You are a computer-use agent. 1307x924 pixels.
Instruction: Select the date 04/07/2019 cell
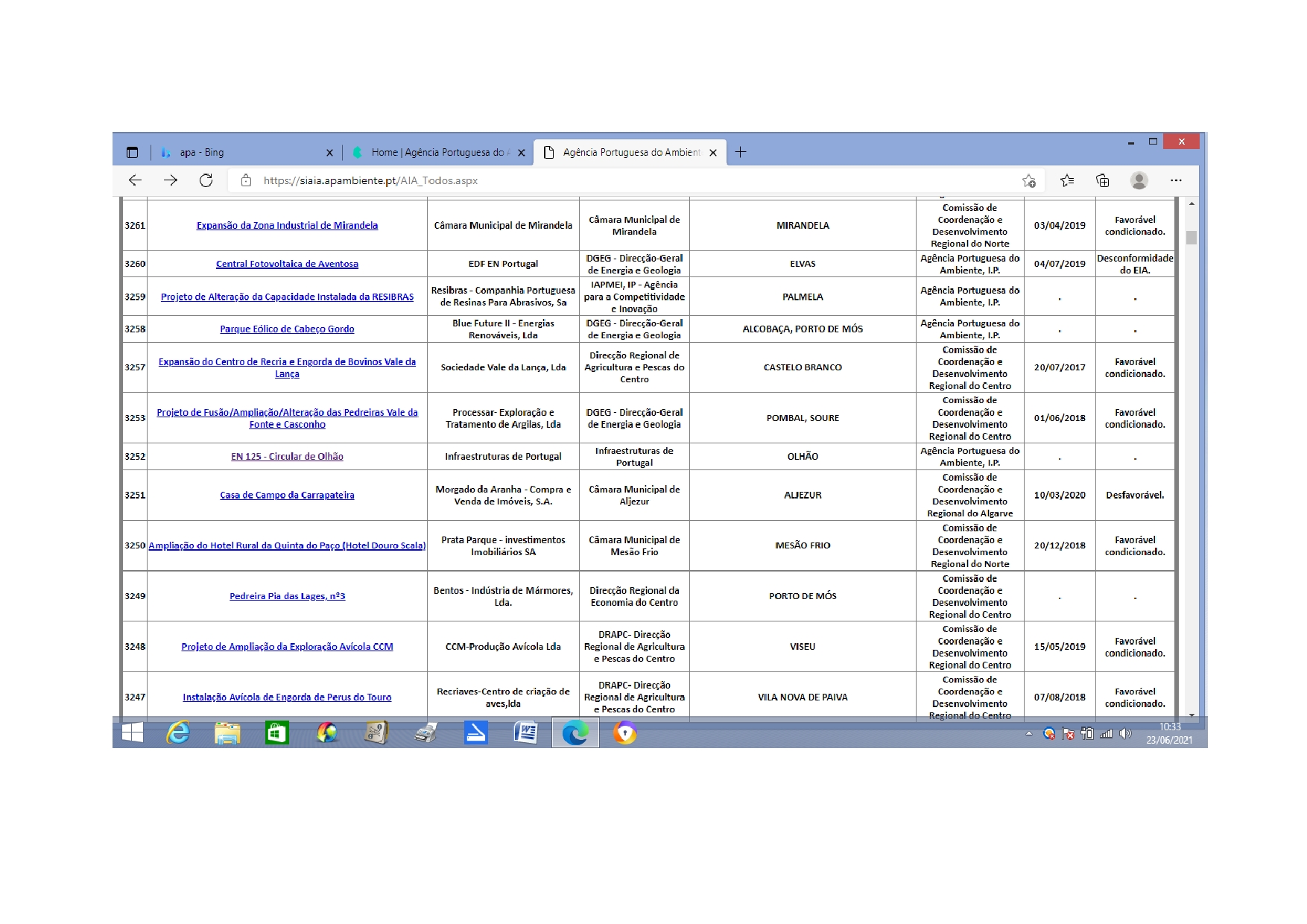[x=1060, y=264]
